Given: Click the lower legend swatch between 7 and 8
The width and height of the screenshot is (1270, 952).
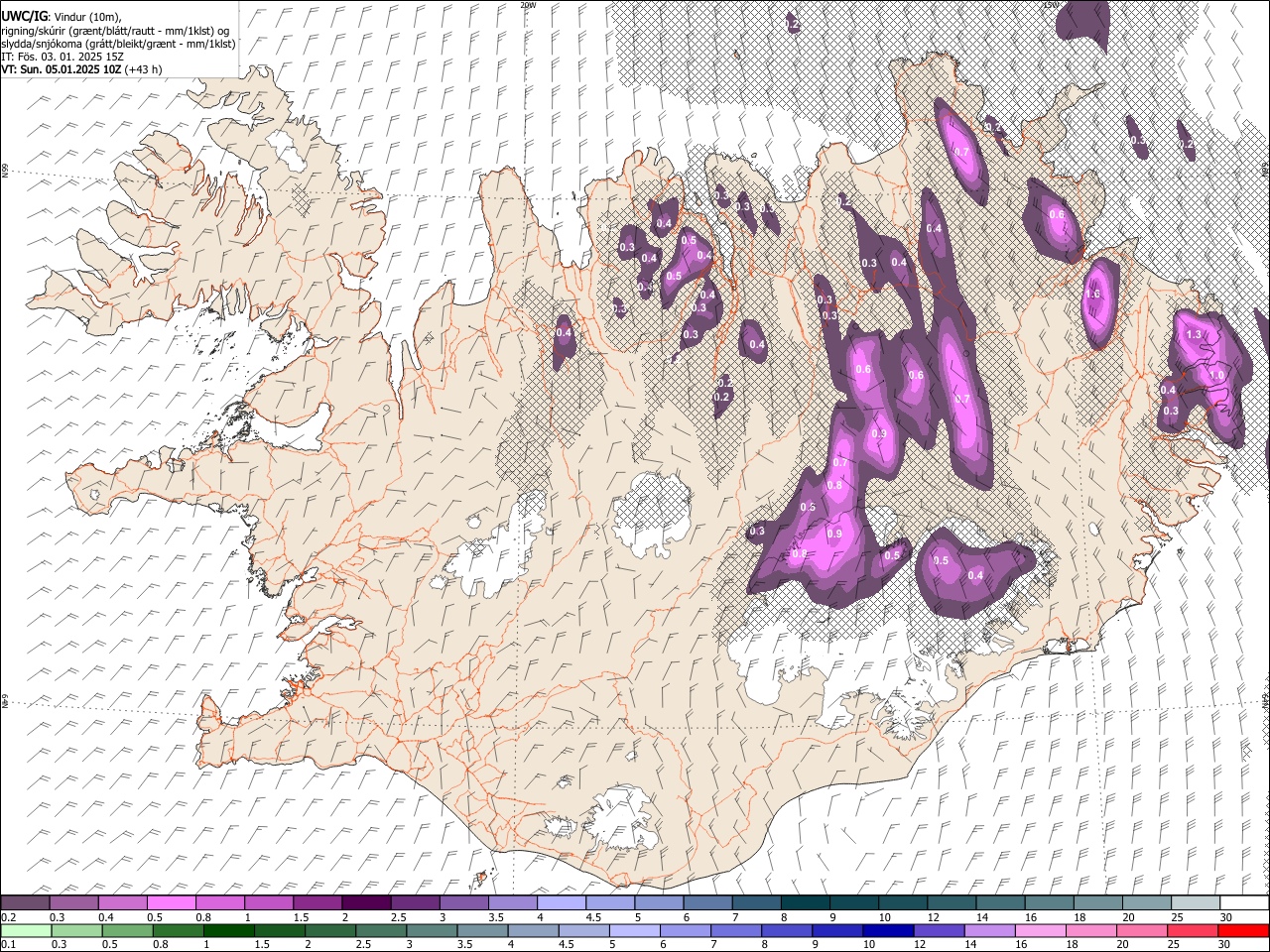Looking at the screenshot, I should 735,931.
